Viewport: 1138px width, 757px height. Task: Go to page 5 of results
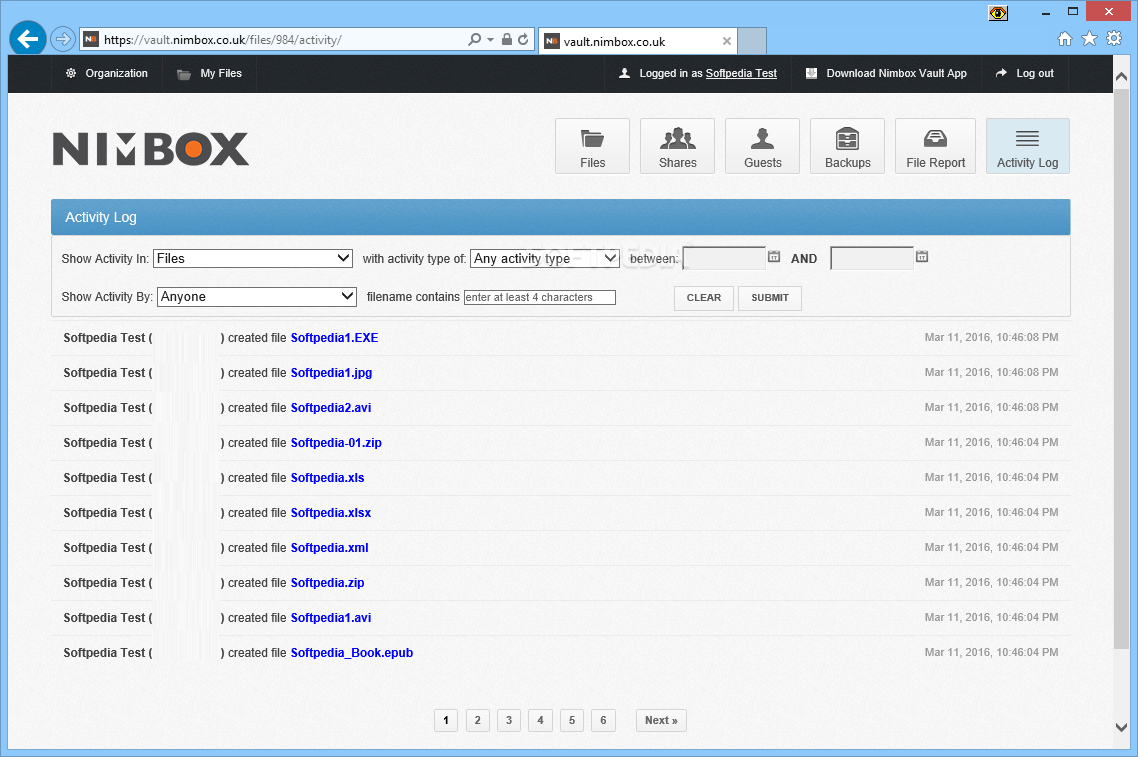click(572, 721)
